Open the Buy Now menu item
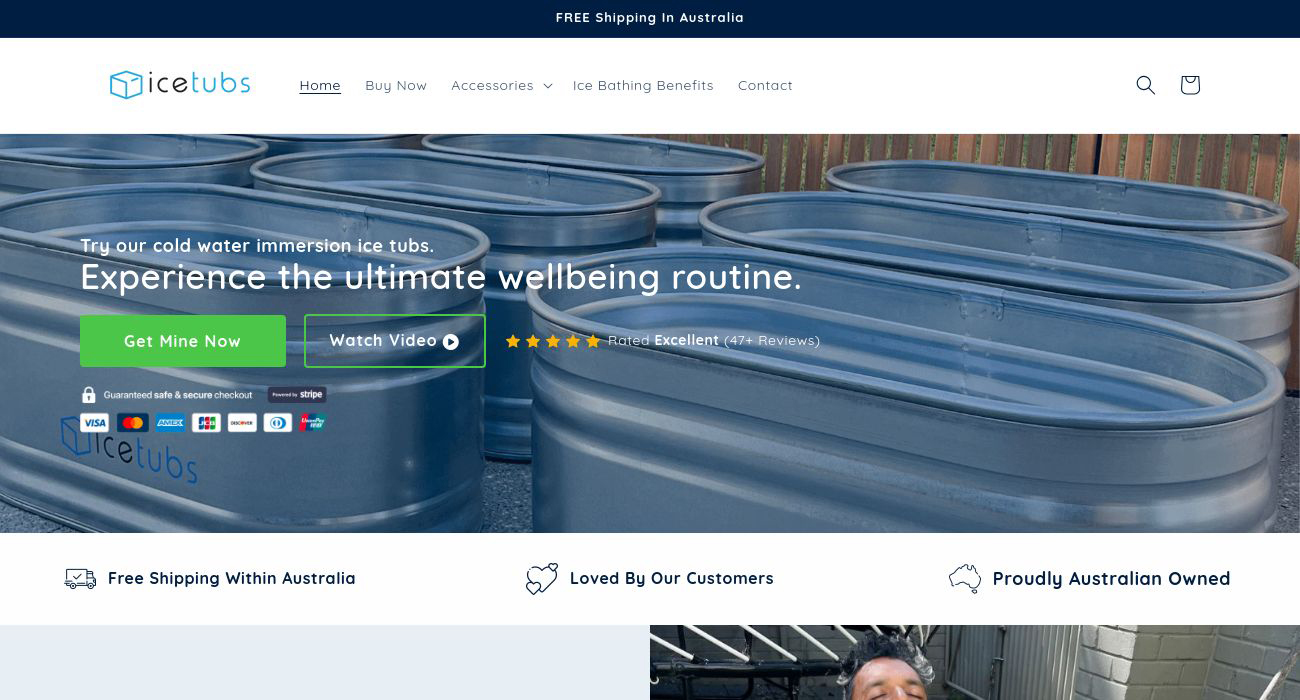 (396, 85)
